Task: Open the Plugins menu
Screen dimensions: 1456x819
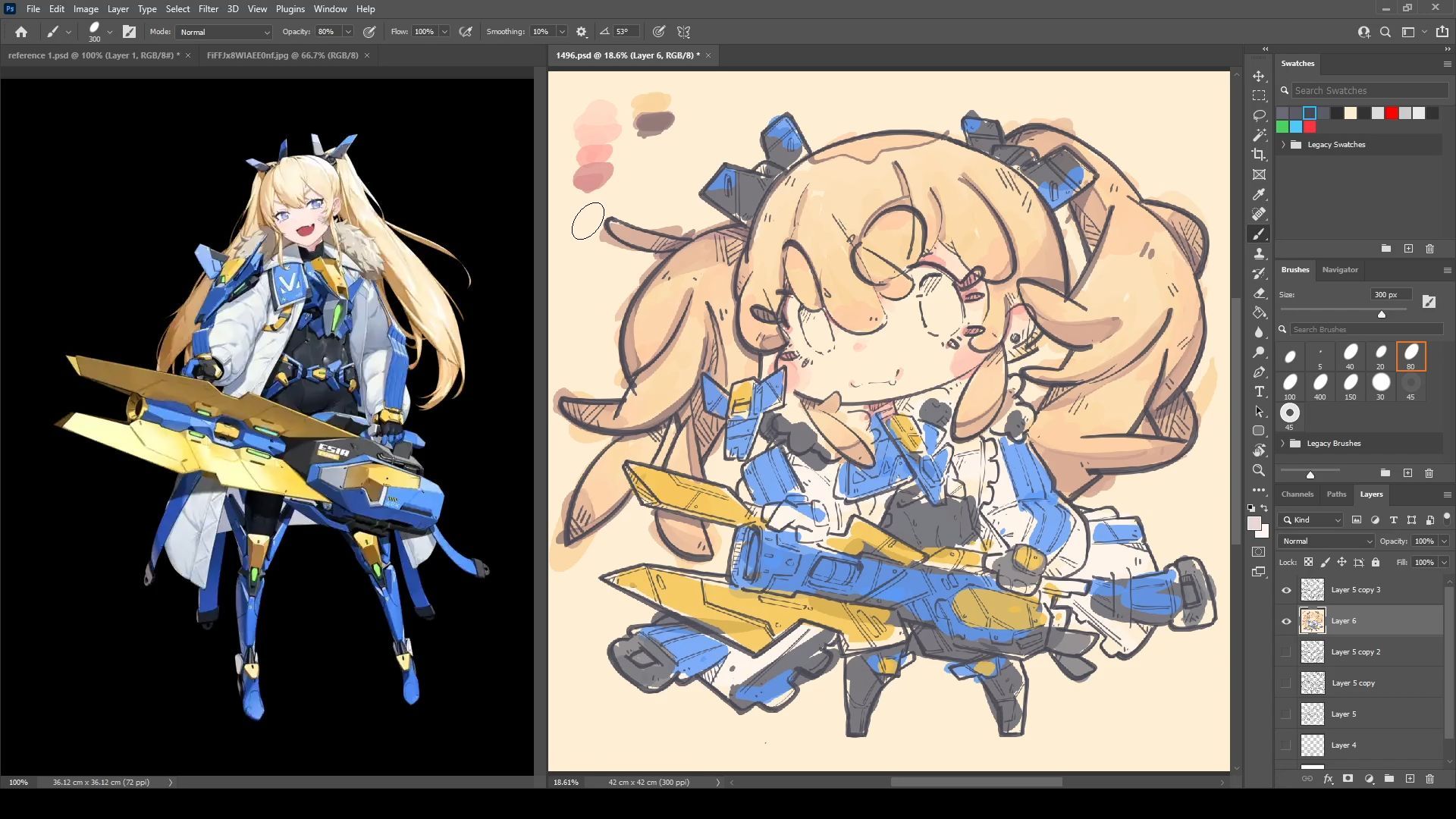Action: point(290,9)
